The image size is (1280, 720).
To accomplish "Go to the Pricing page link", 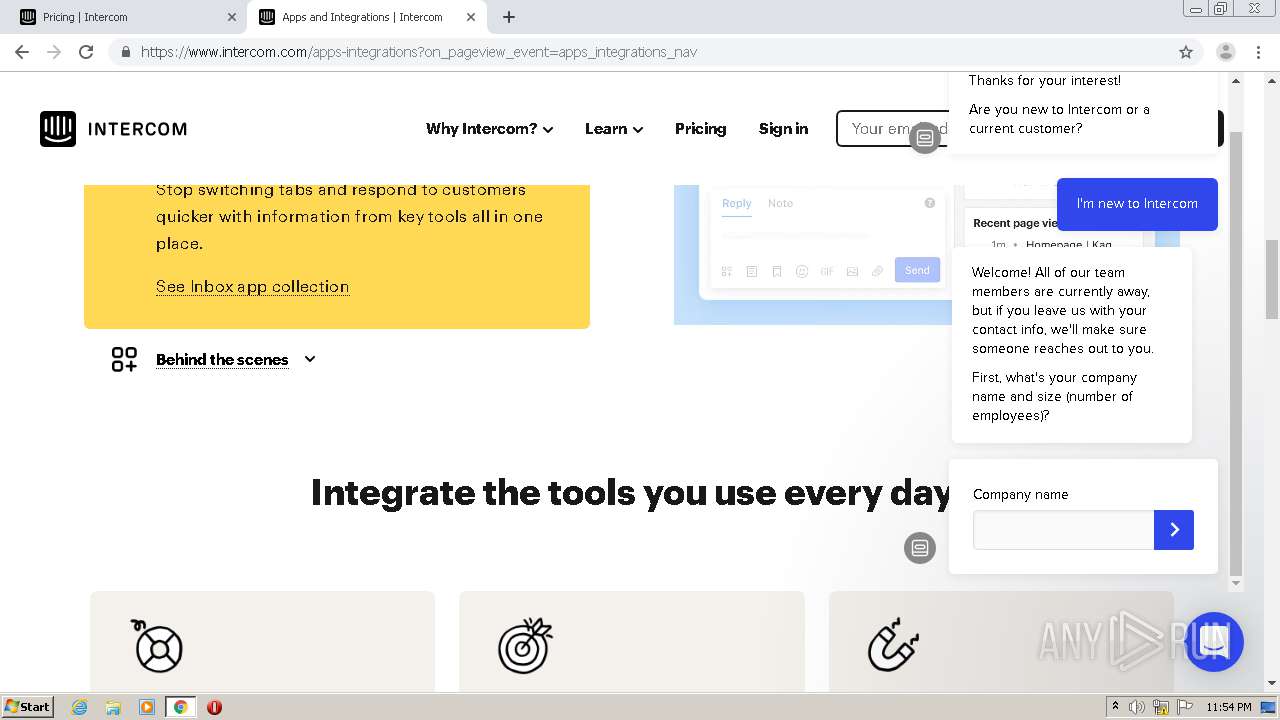I will [x=700, y=129].
